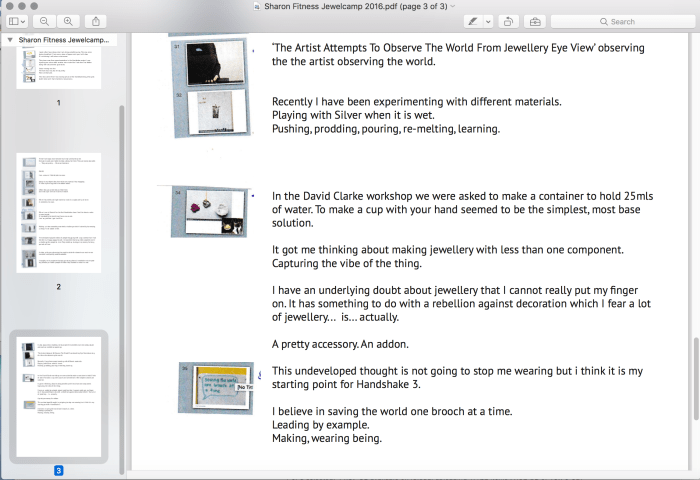Image resolution: width=700 pixels, height=480 pixels.
Task: Click the cup workshop photo in document
Action: coord(208,212)
